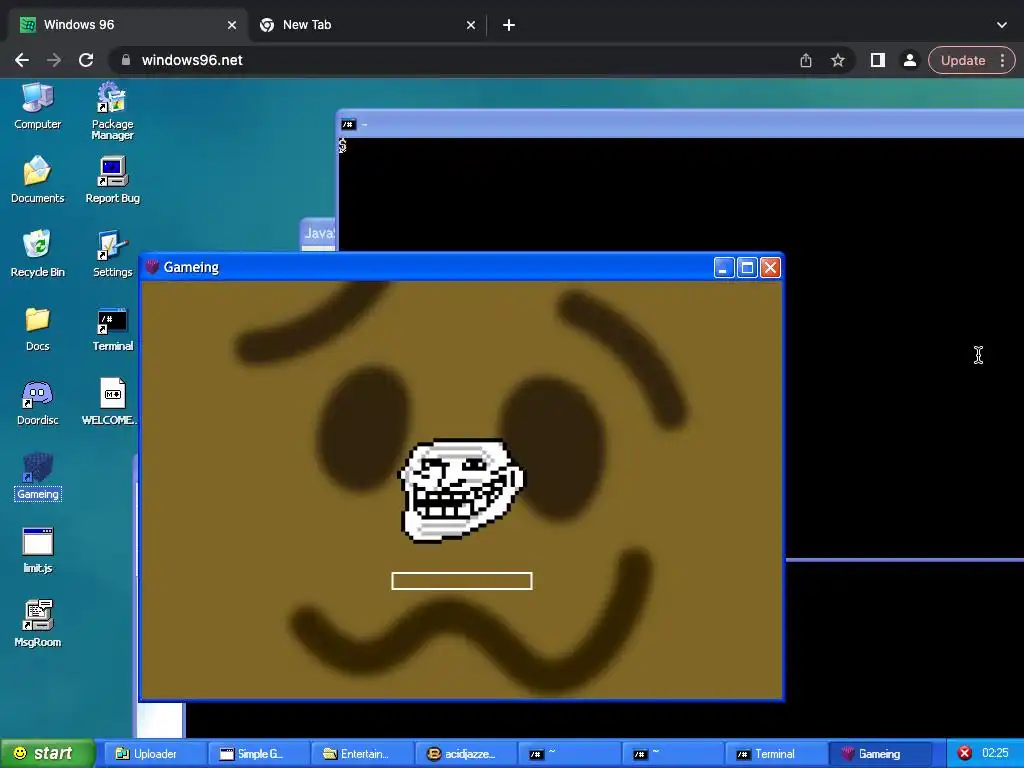Click the white outlined bar in Gameing
This screenshot has width=1024, height=768.
[462, 581]
